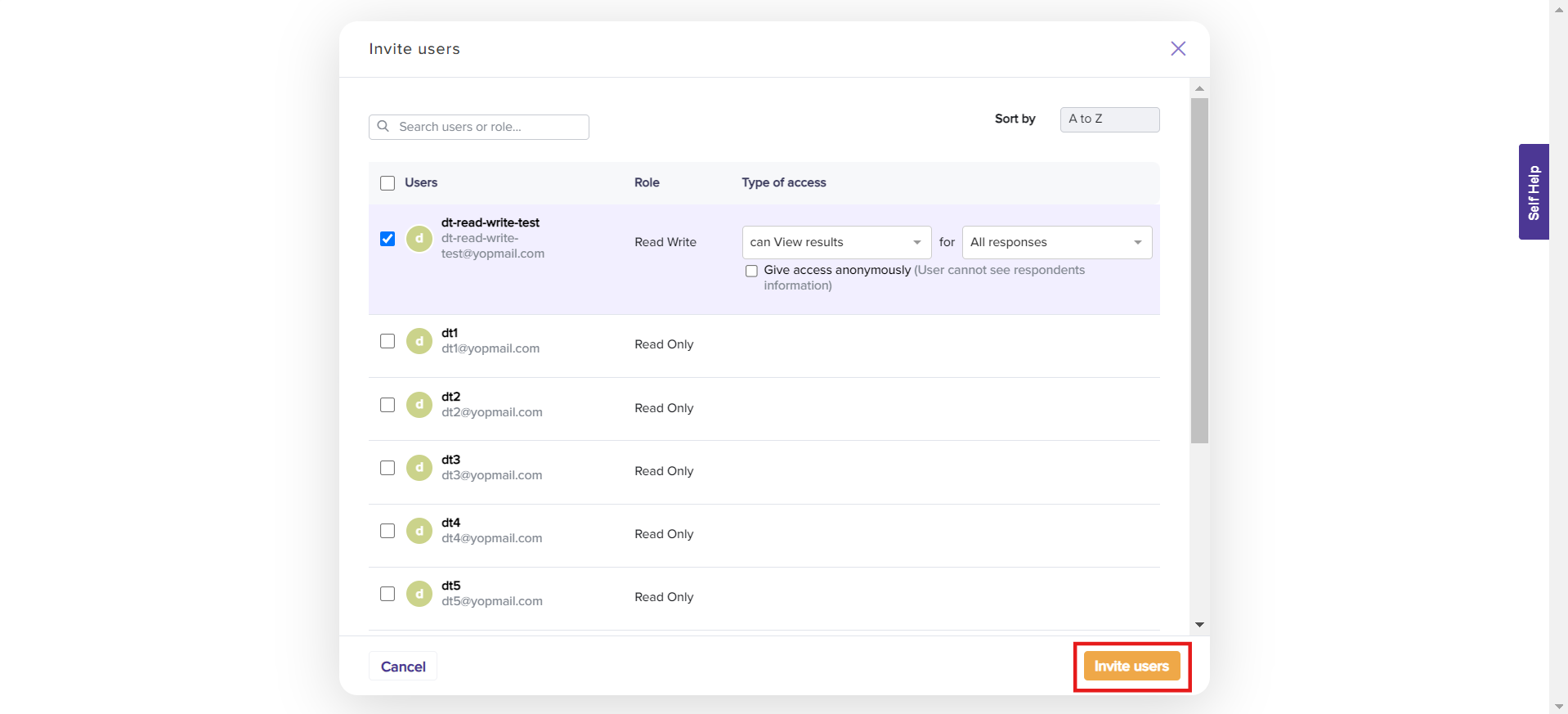Check the dt3 user checkbox
1568x714 pixels.
(x=388, y=468)
